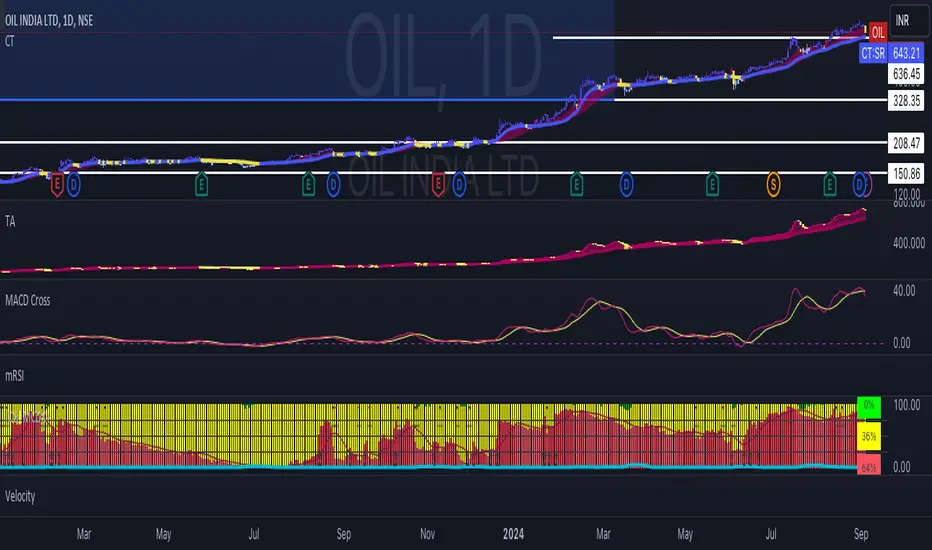This screenshot has height=550, width=932.
Task: Click the 40.00 value on the MACD scale
Action: coord(904,291)
